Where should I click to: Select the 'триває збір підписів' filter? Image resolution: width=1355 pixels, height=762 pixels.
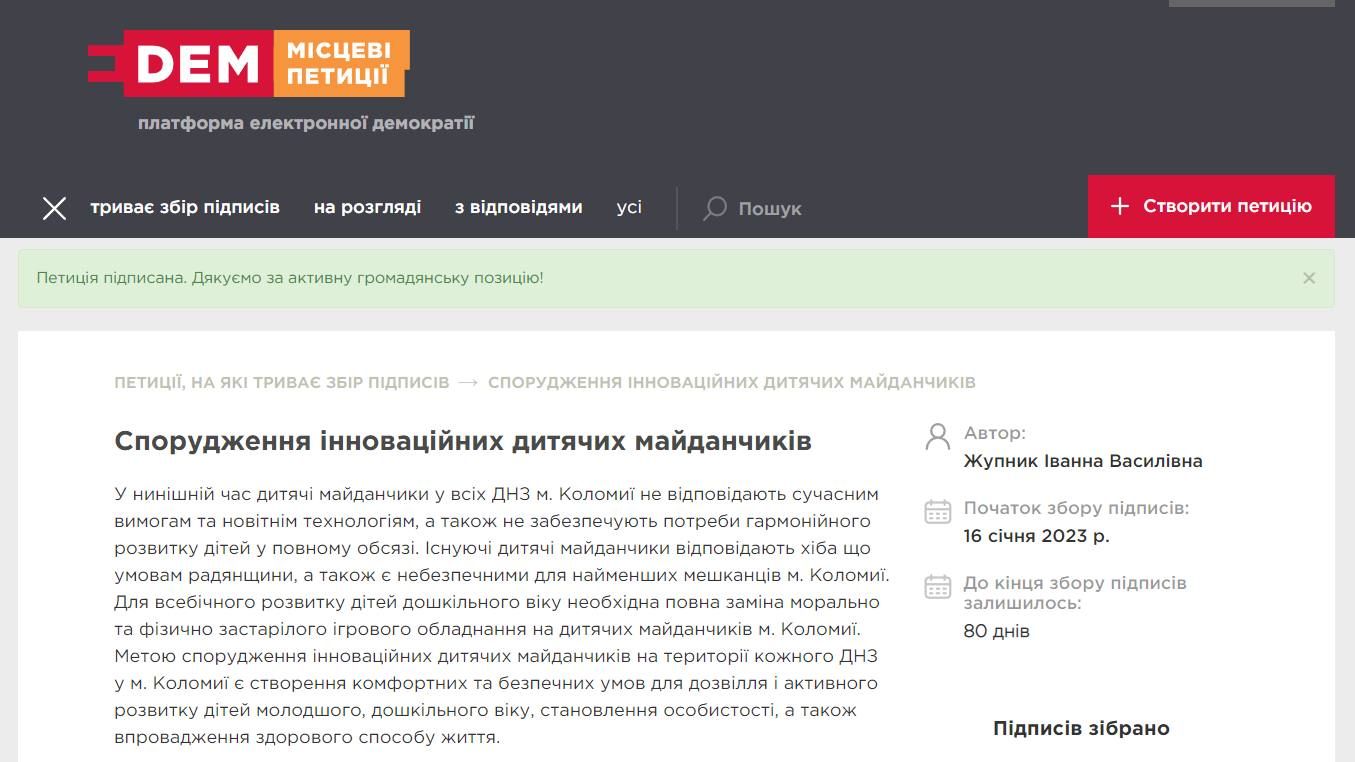(x=185, y=206)
